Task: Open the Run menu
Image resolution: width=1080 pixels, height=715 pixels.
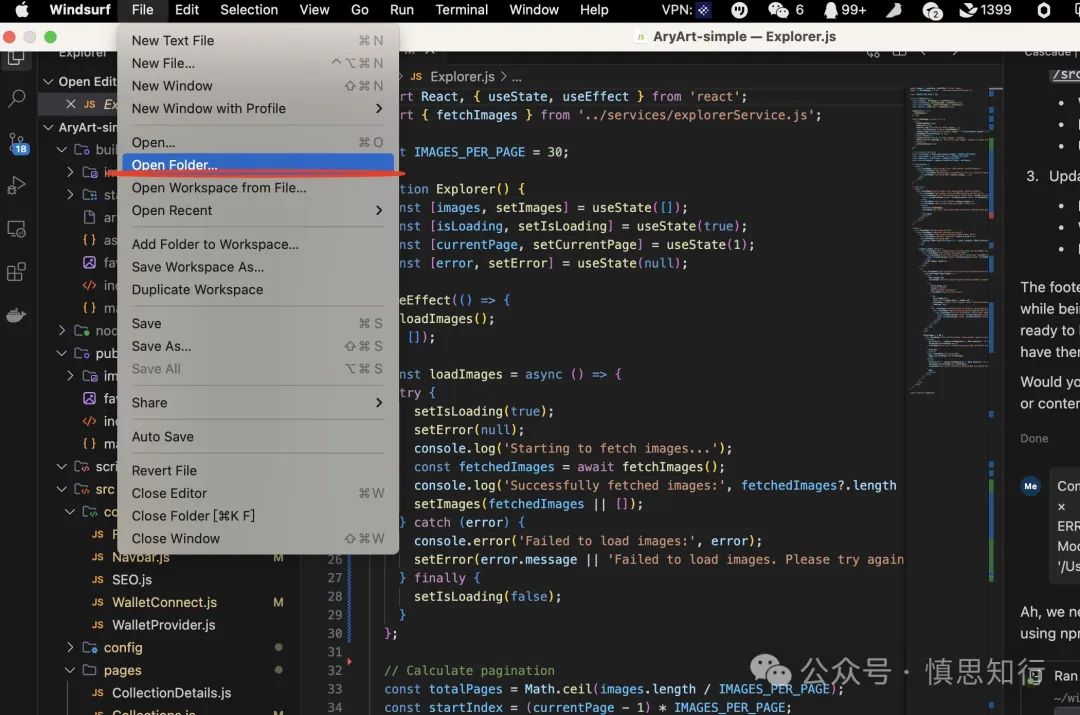Action: click(x=402, y=10)
